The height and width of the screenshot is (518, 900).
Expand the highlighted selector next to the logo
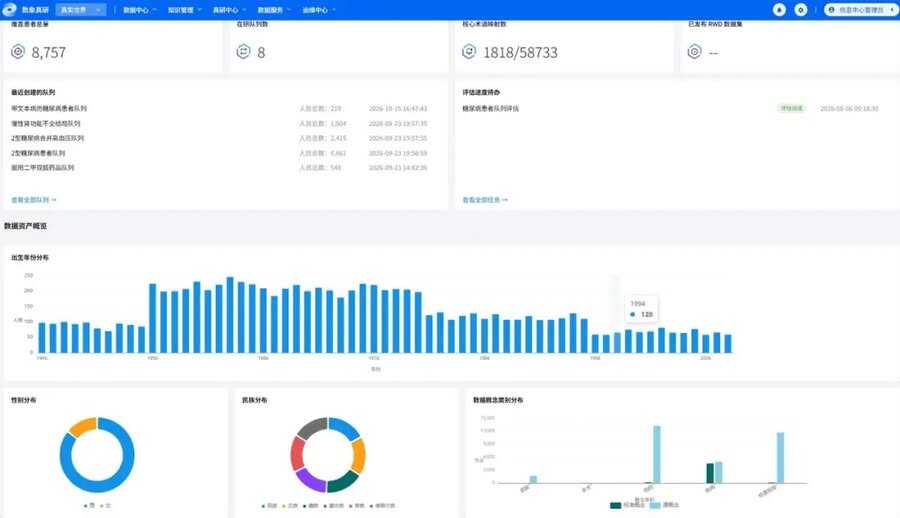[80, 10]
